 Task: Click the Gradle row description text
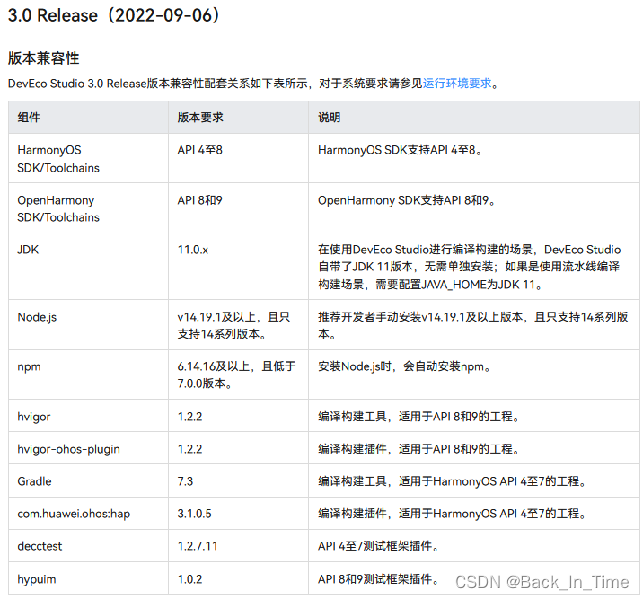pos(452,481)
